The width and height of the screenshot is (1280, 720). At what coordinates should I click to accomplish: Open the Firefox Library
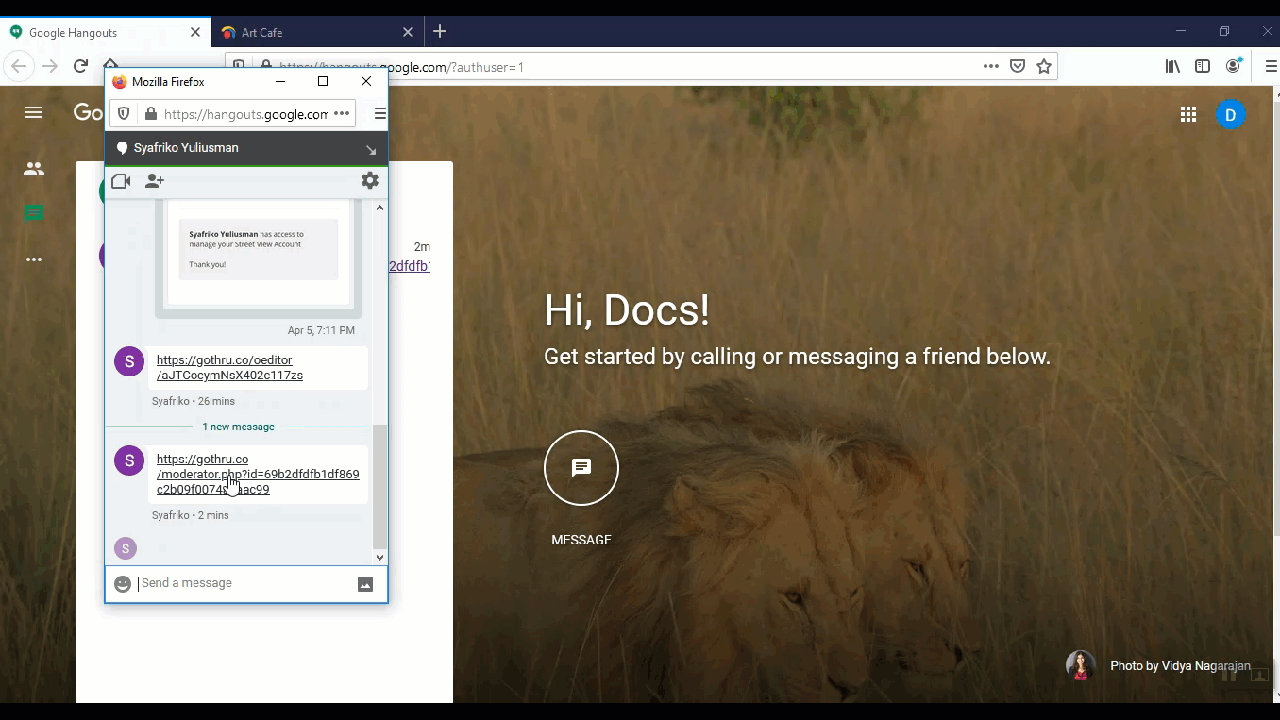coord(1173,67)
